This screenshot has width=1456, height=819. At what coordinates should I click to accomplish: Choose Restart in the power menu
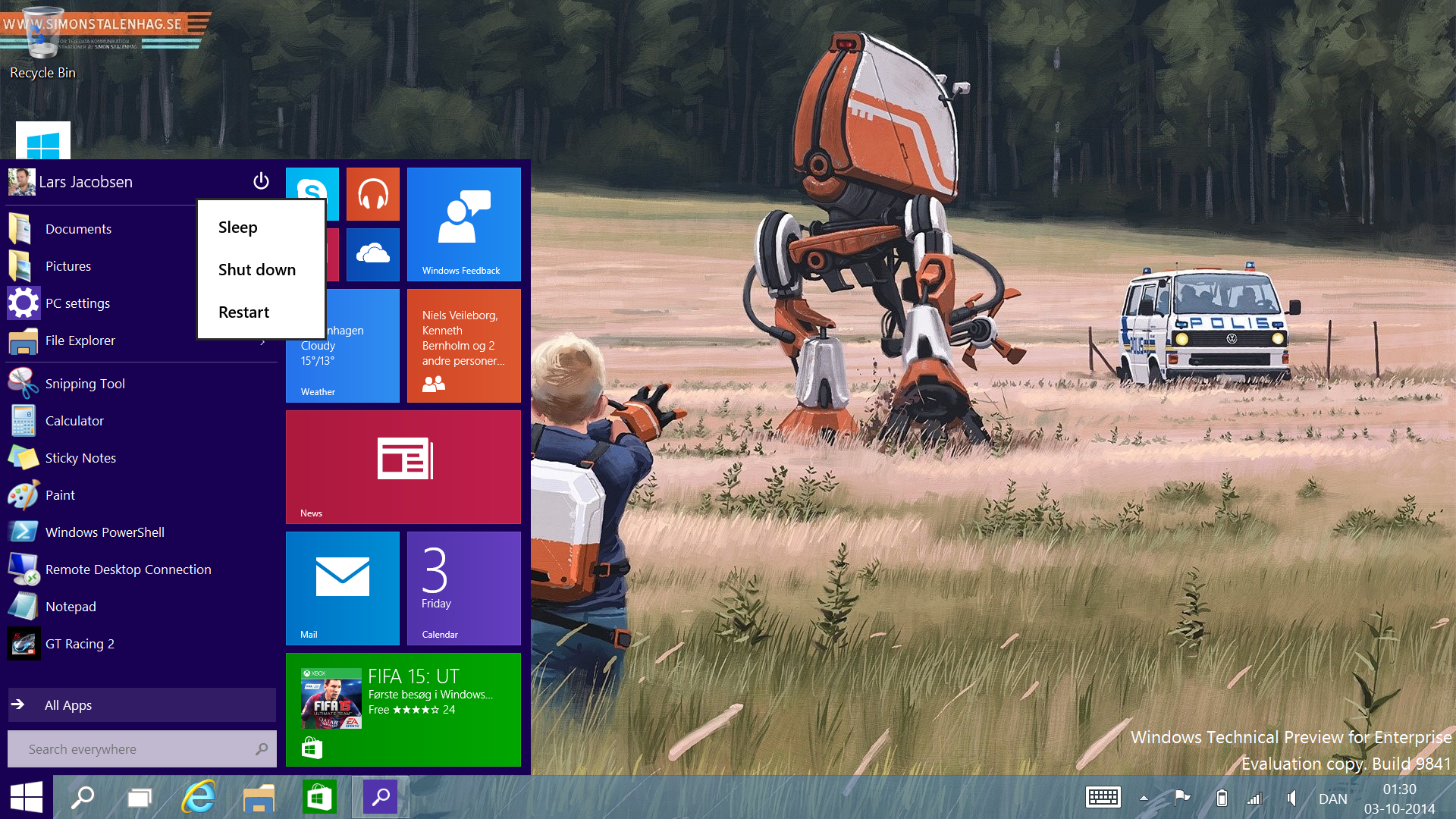click(243, 312)
